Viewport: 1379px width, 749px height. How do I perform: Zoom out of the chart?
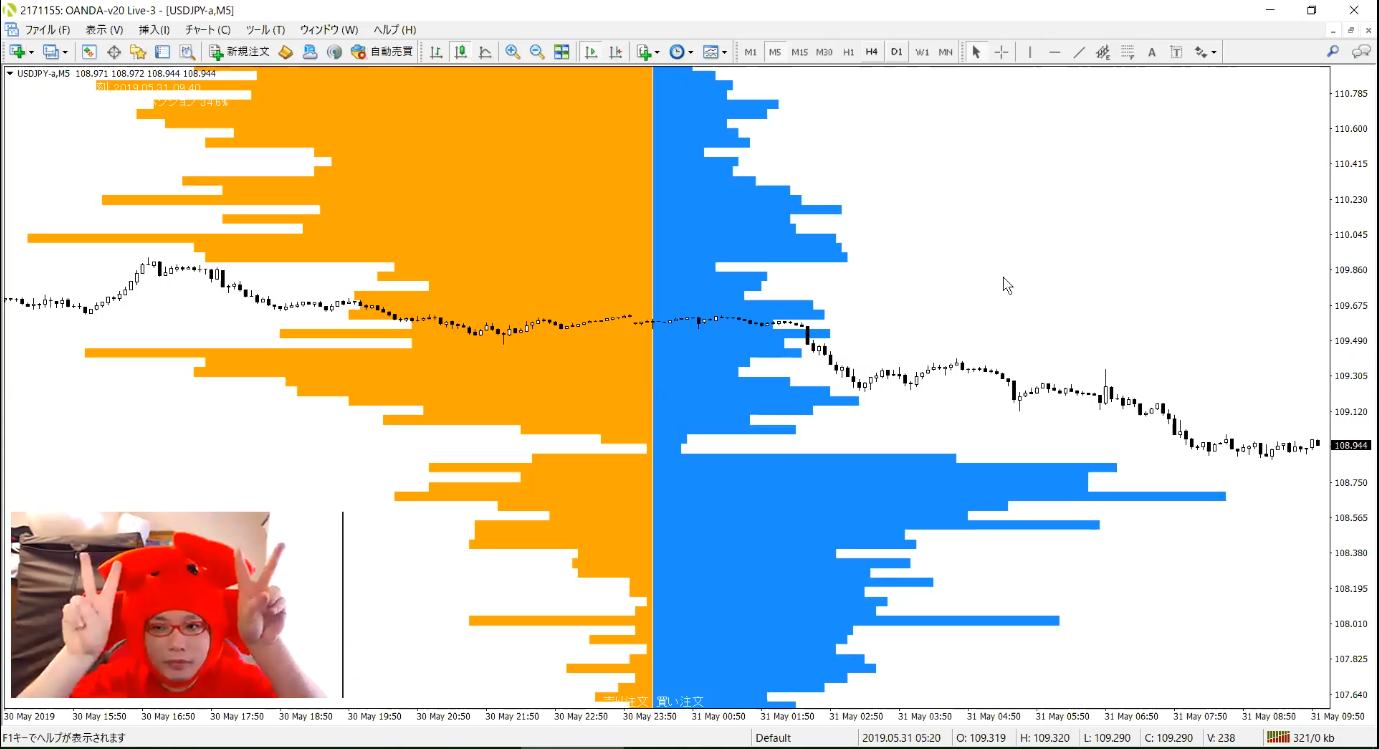click(x=537, y=52)
